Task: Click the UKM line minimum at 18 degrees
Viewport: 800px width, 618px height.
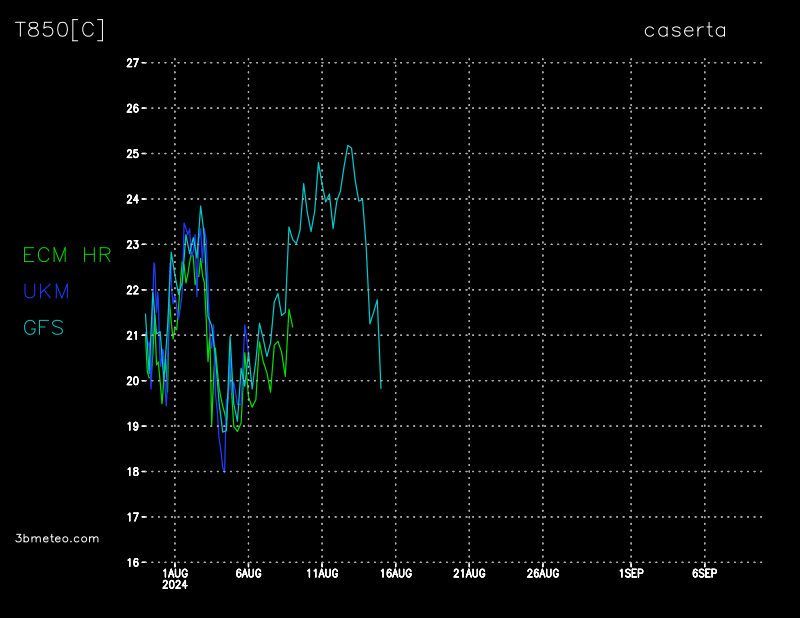Action: click(x=224, y=471)
